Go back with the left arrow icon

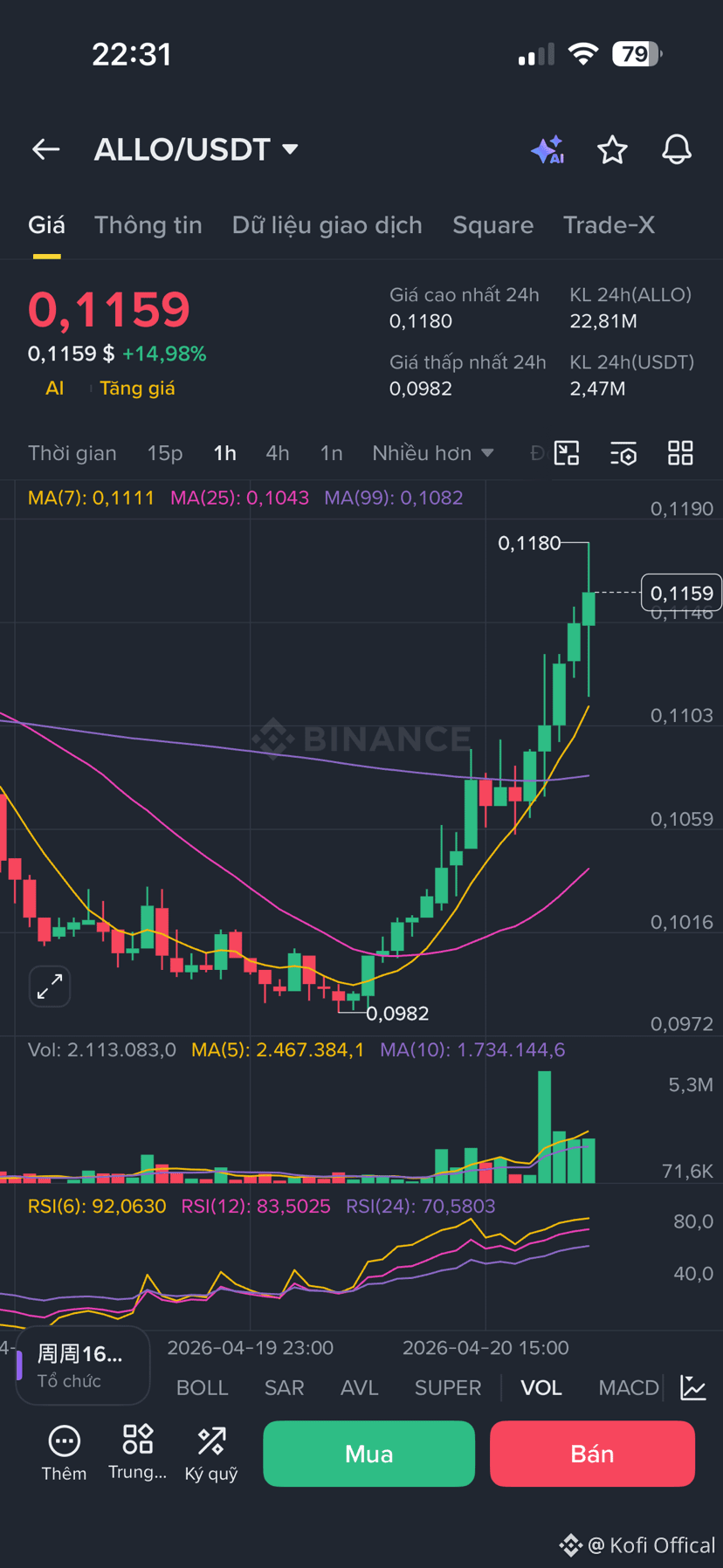point(46,150)
